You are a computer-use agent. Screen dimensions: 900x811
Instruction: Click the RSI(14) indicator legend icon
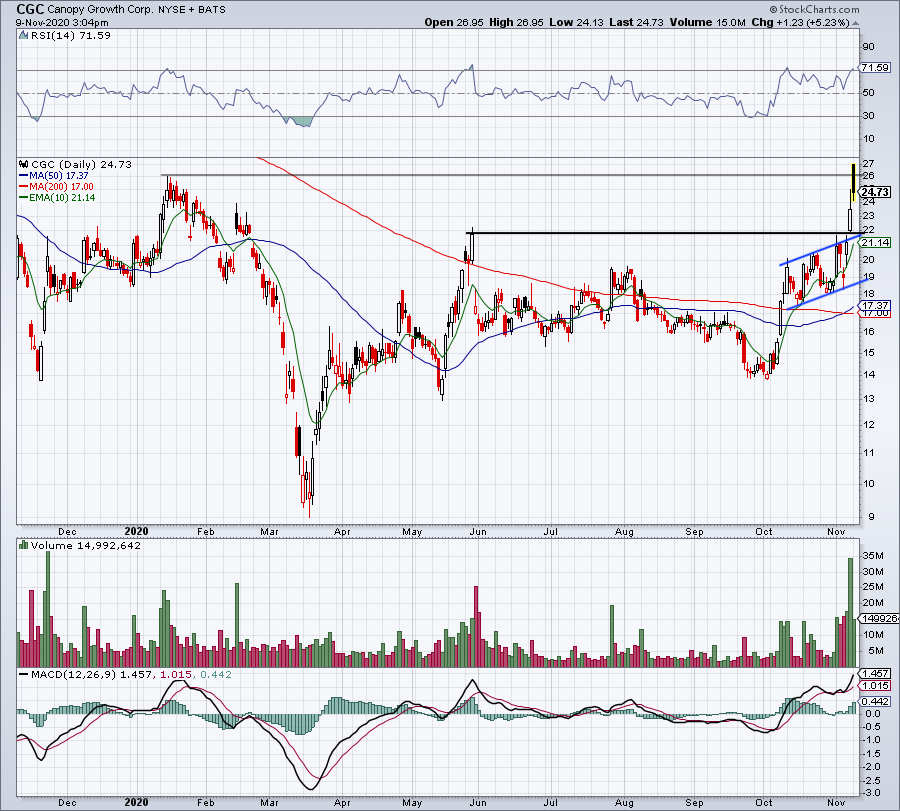(23, 36)
